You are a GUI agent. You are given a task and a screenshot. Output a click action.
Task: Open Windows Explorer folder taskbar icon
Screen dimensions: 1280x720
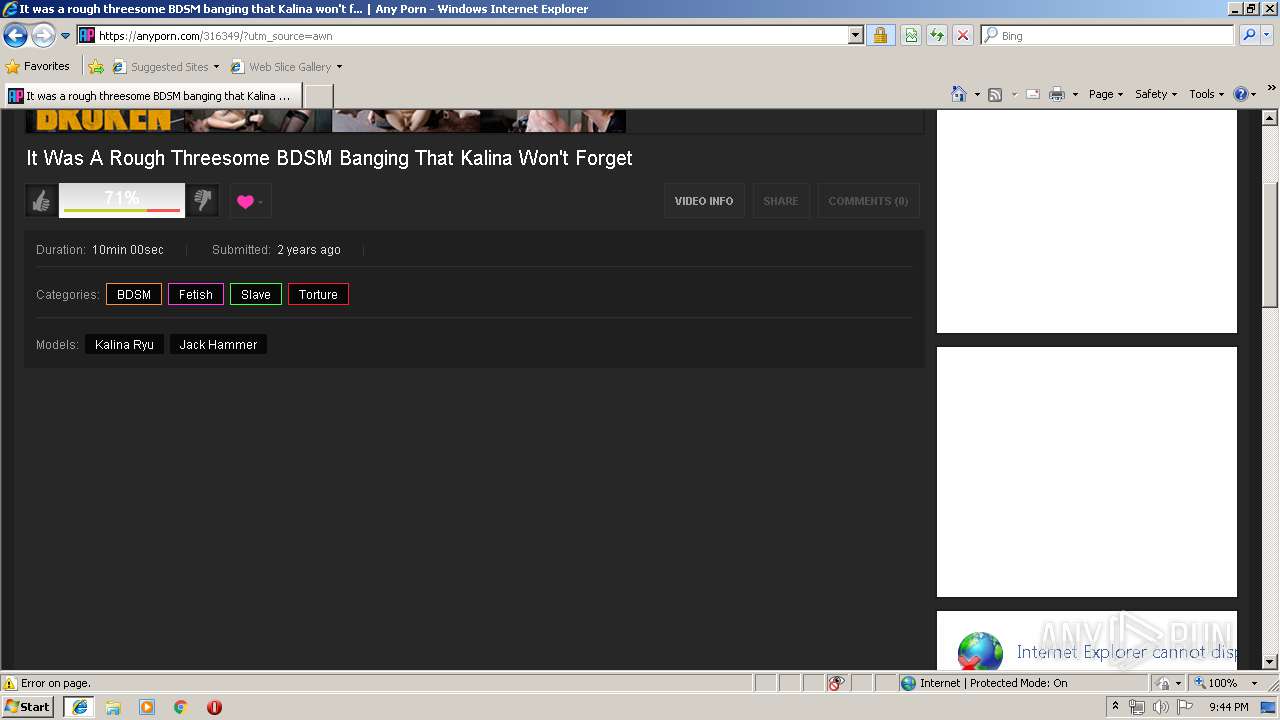click(x=113, y=707)
